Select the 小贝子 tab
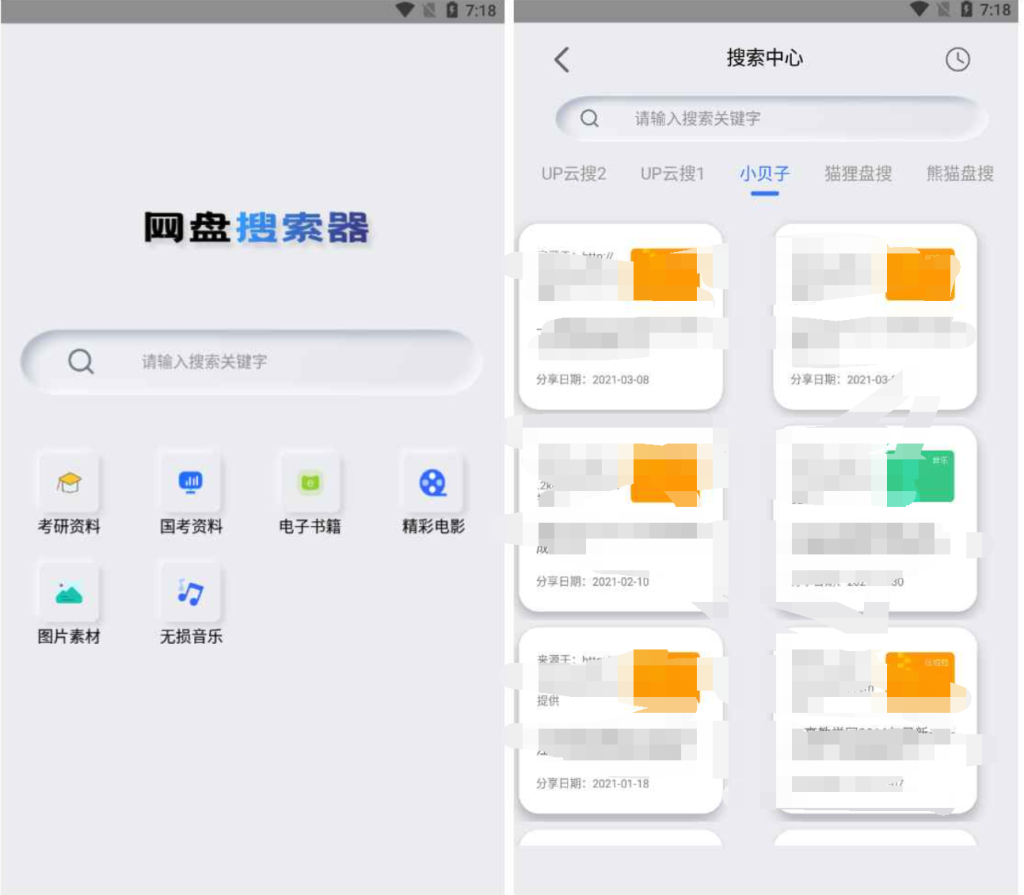This screenshot has width=1024, height=895. coord(765,174)
